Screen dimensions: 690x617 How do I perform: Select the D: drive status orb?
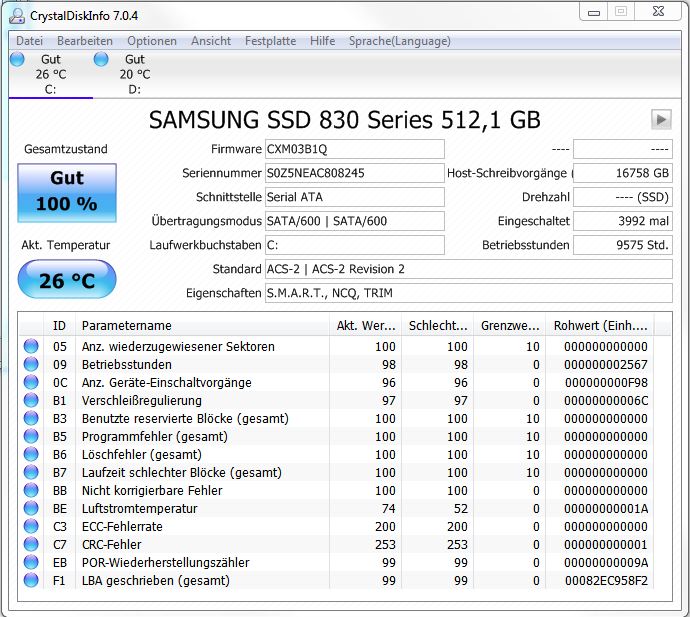click(101, 59)
